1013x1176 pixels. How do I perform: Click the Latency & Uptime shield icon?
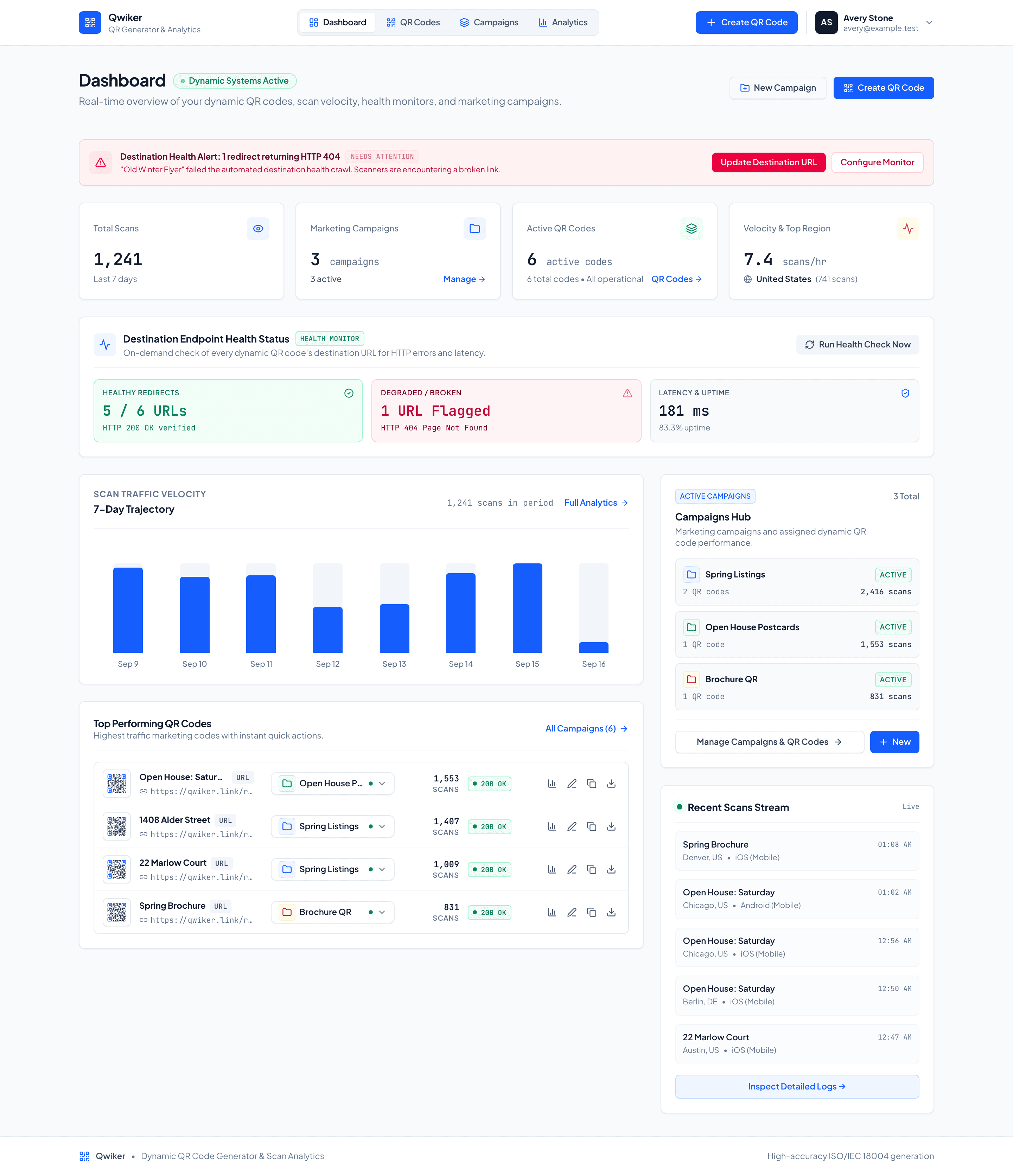pyautogui.click(x=905, y=393)
